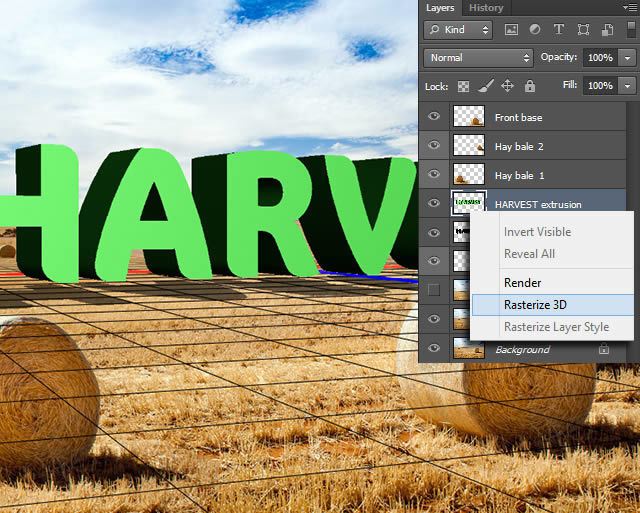Filter layers by adjustment layer icon

(x=535, y=29)
